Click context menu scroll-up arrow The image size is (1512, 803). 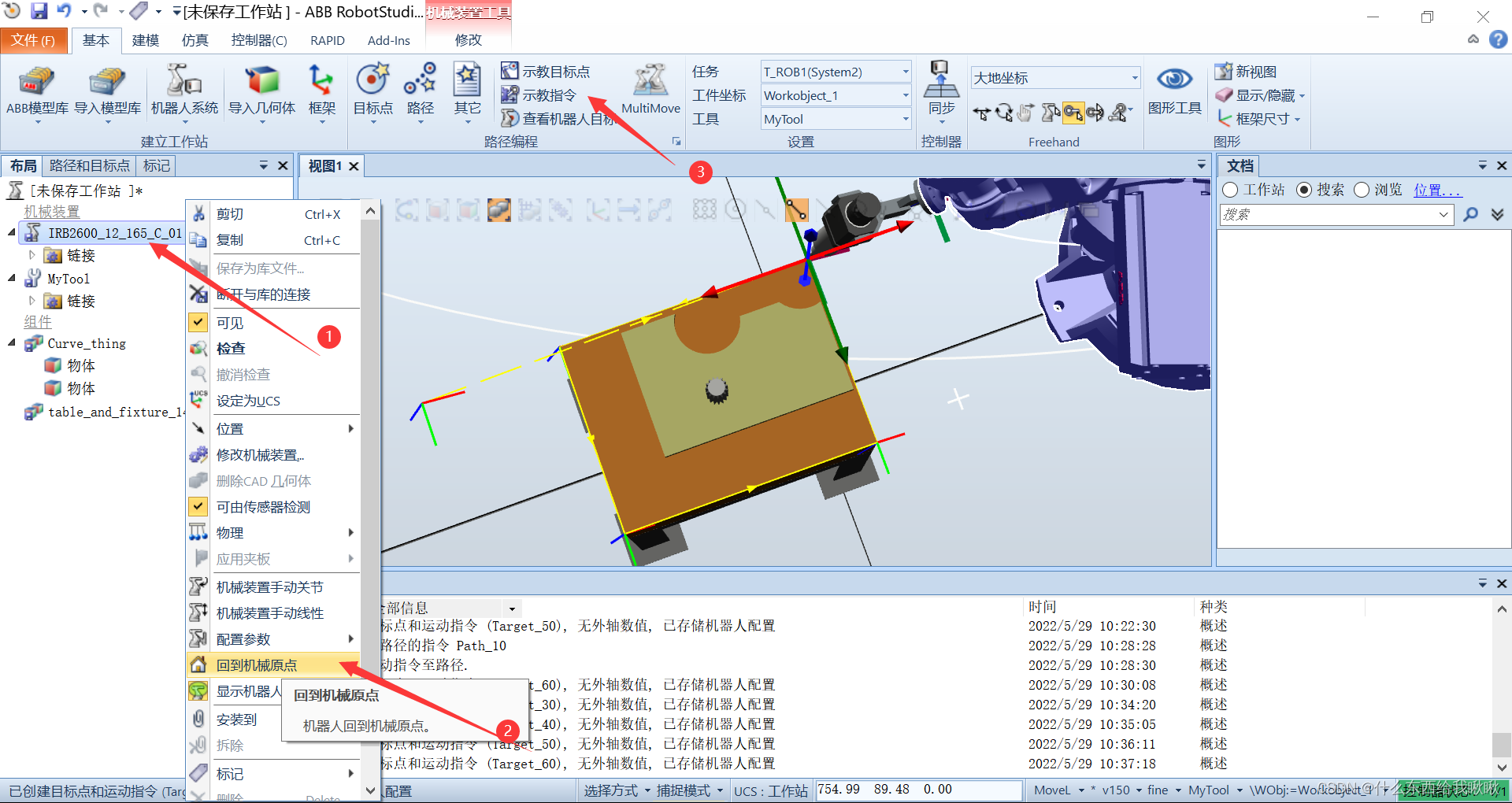click(x=370, y=211)
